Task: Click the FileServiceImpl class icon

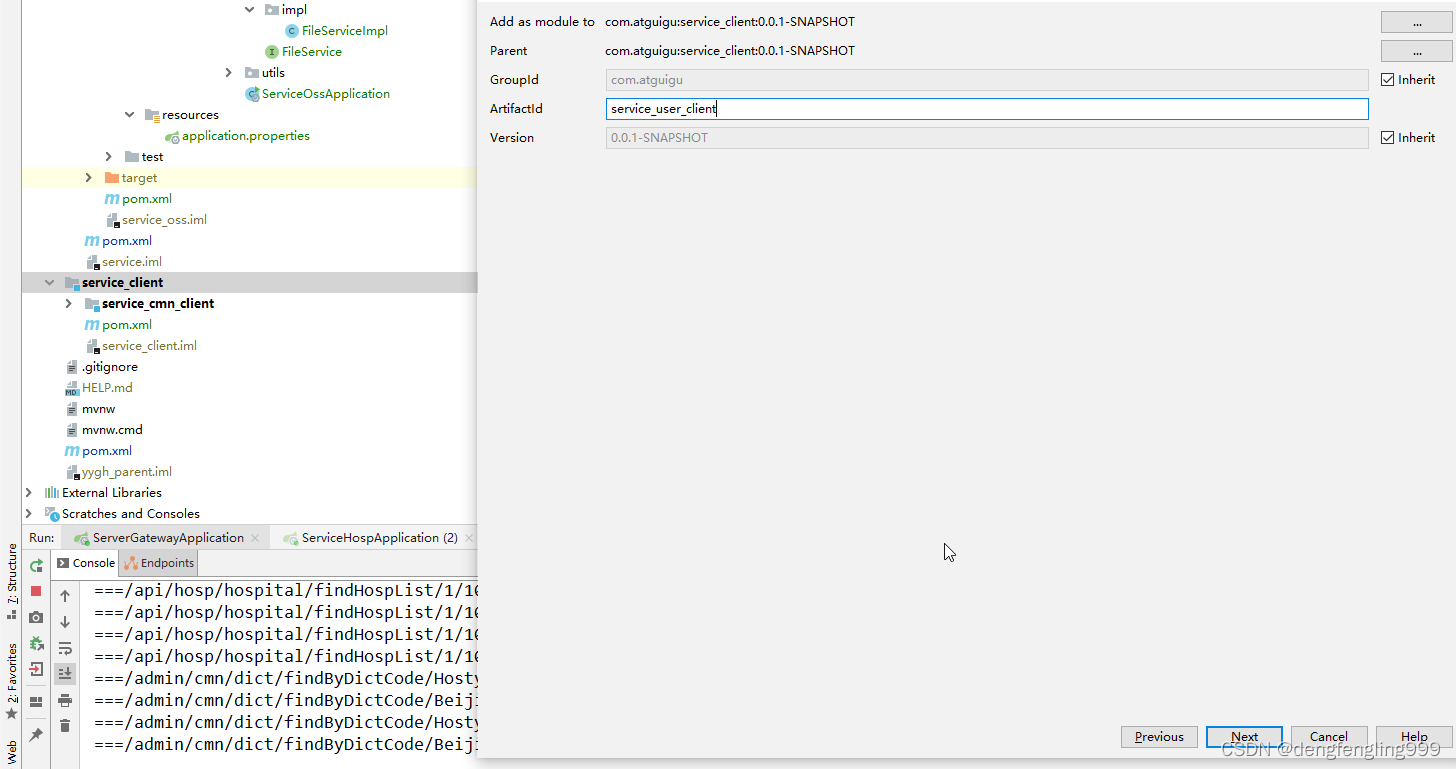Action: 292,31
